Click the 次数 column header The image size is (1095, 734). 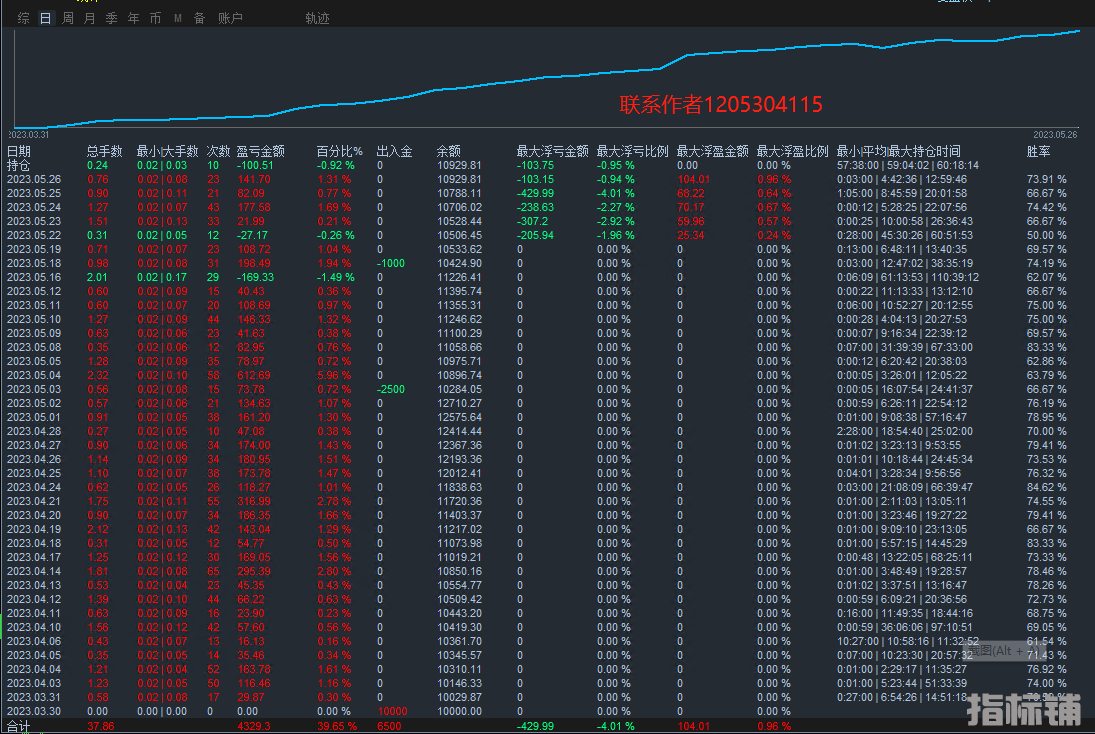click(218, 151)
